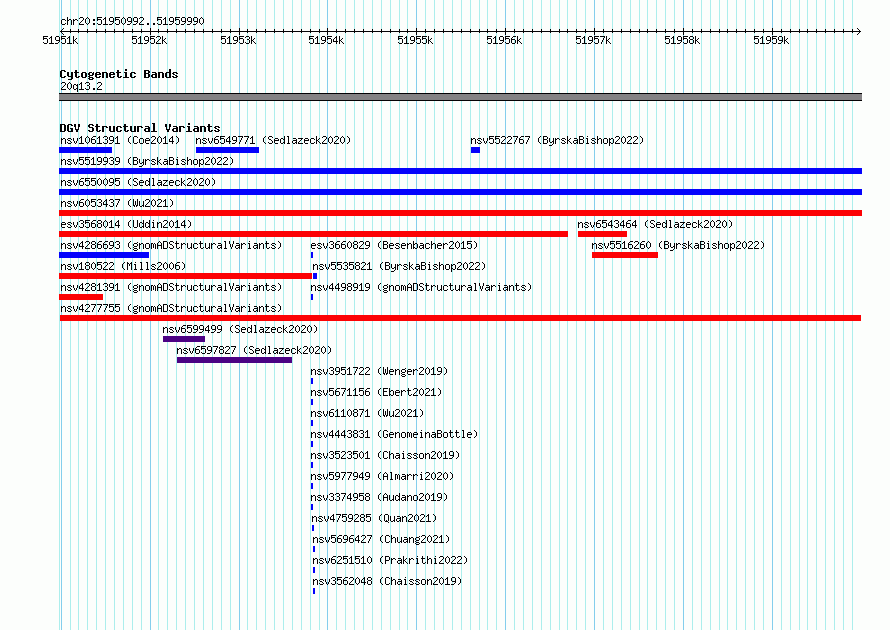Click the long red bar under esv3568014
The width and height of the screenshot is (890, 630).
(x=313, y=234)
